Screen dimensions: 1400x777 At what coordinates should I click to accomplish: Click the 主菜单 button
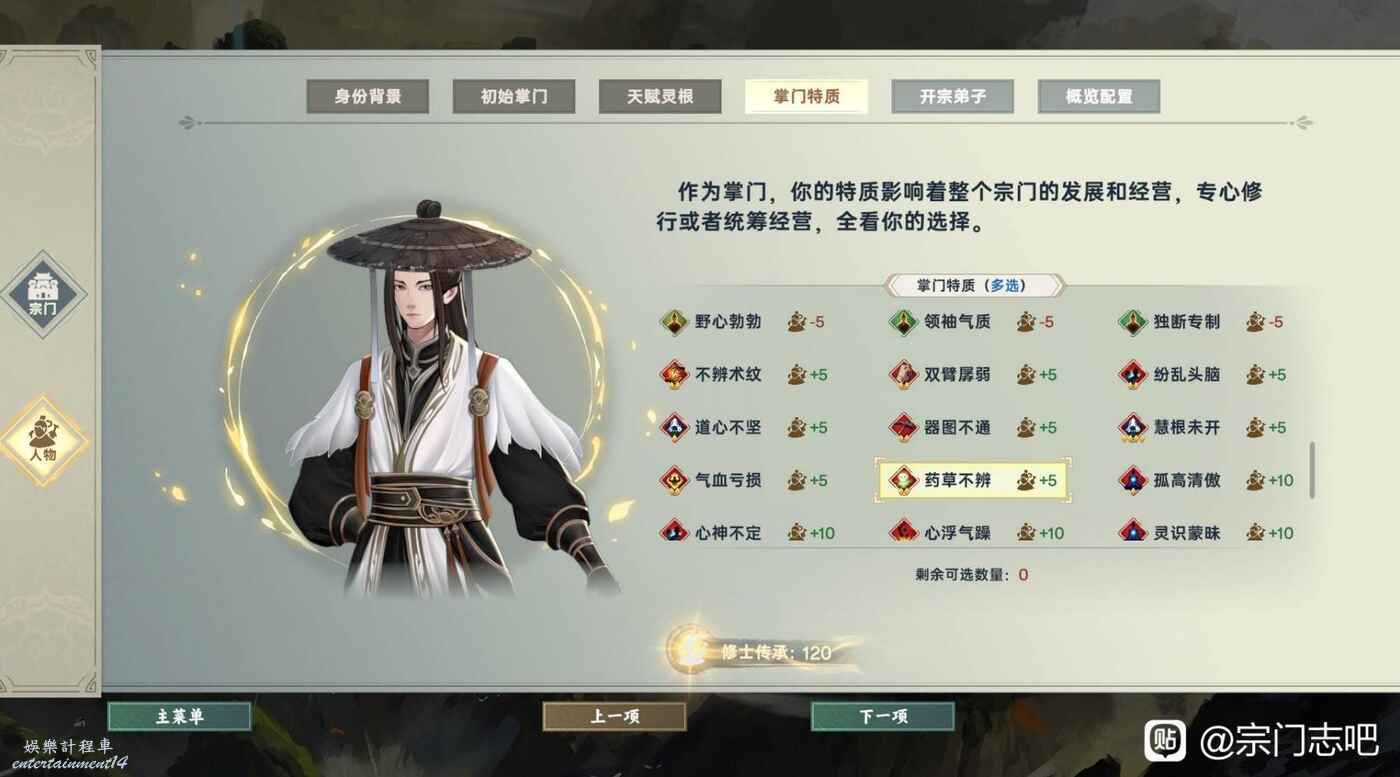[x=179, y=716]
